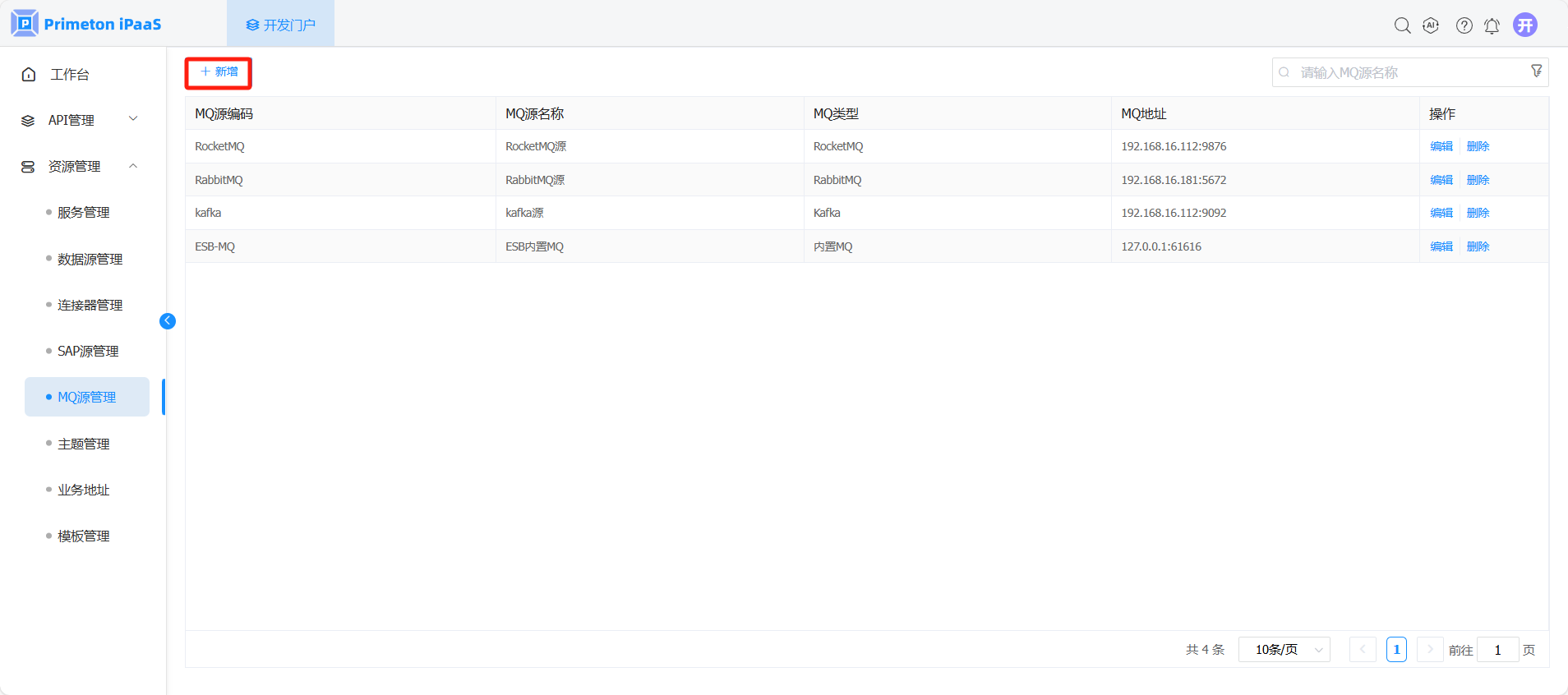Open 主题管理 from sidebar
Image resolution: width=1568 pixels, height=695 pixels.
tap(83, 444)
